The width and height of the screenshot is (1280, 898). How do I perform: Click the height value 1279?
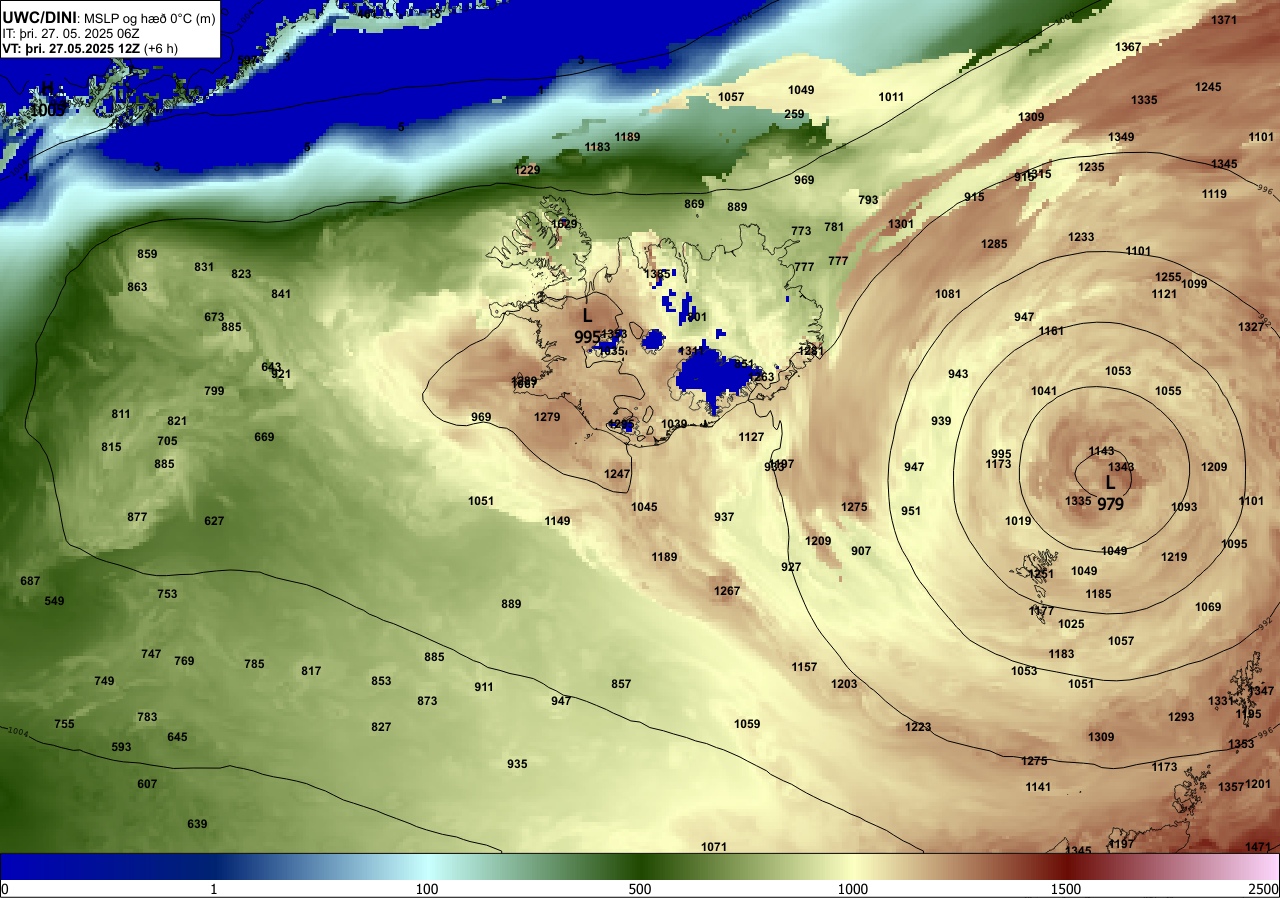point(547,417)
